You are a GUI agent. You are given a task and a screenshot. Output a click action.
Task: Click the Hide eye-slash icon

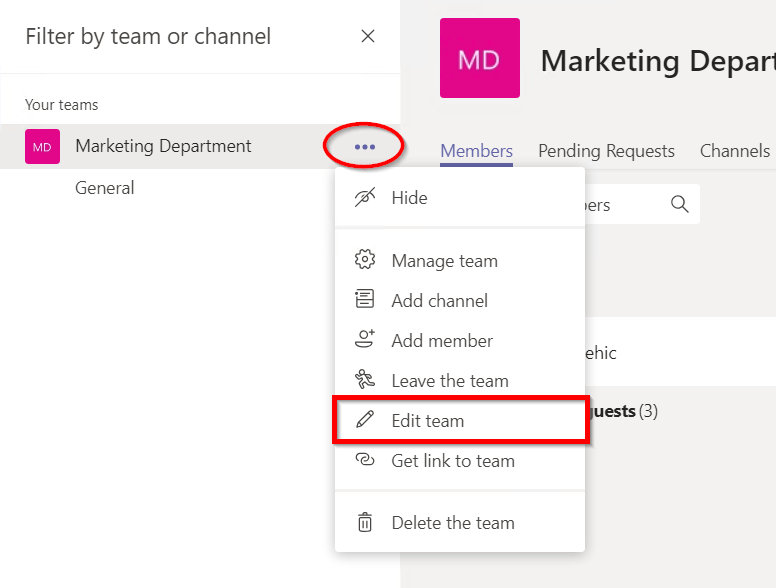pos(365,198)
